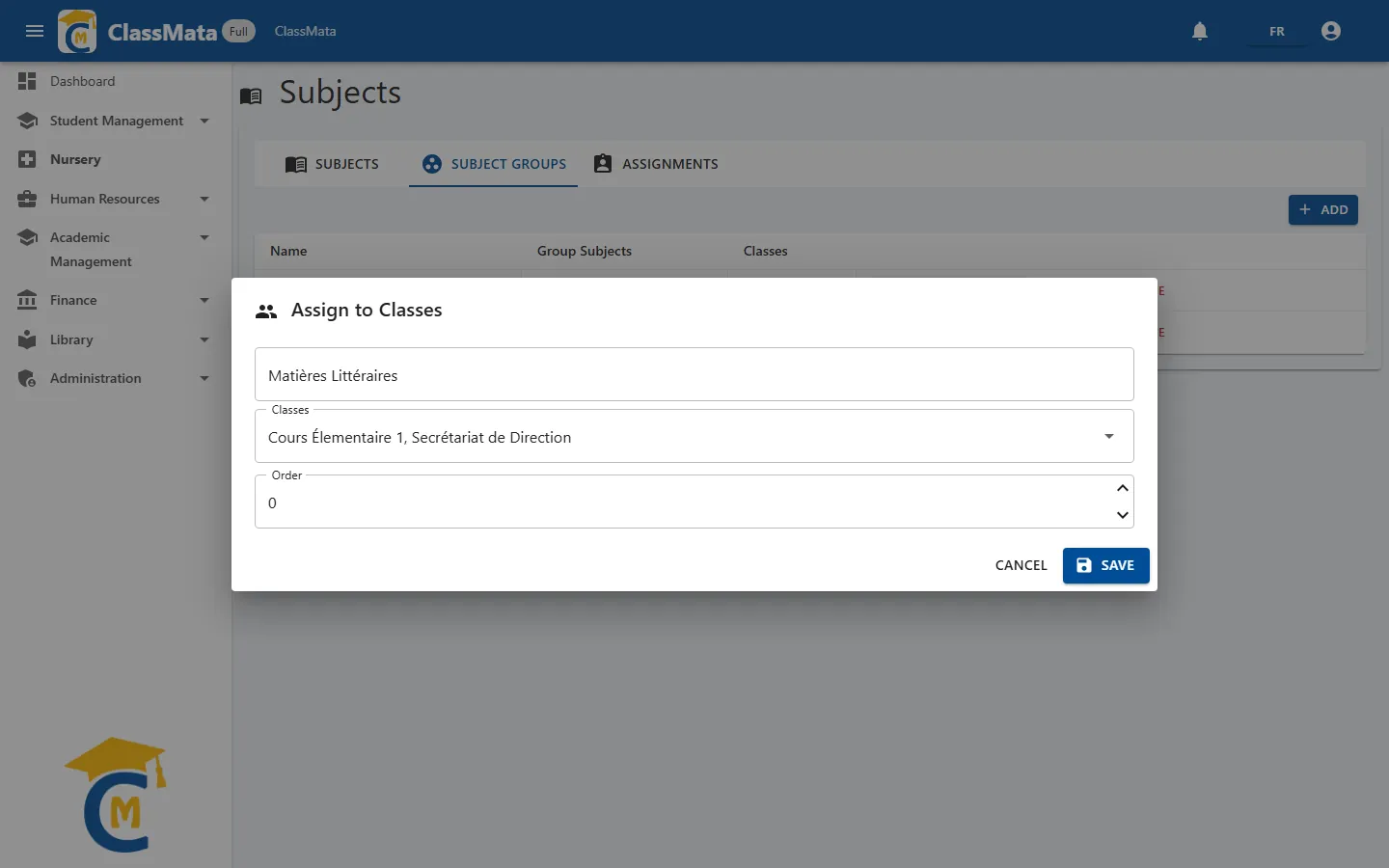Screen dimensions: 1389x868
Task: Click the Student Management graduation cap icon
Action: pyautogui.click(x=27, y=121)
